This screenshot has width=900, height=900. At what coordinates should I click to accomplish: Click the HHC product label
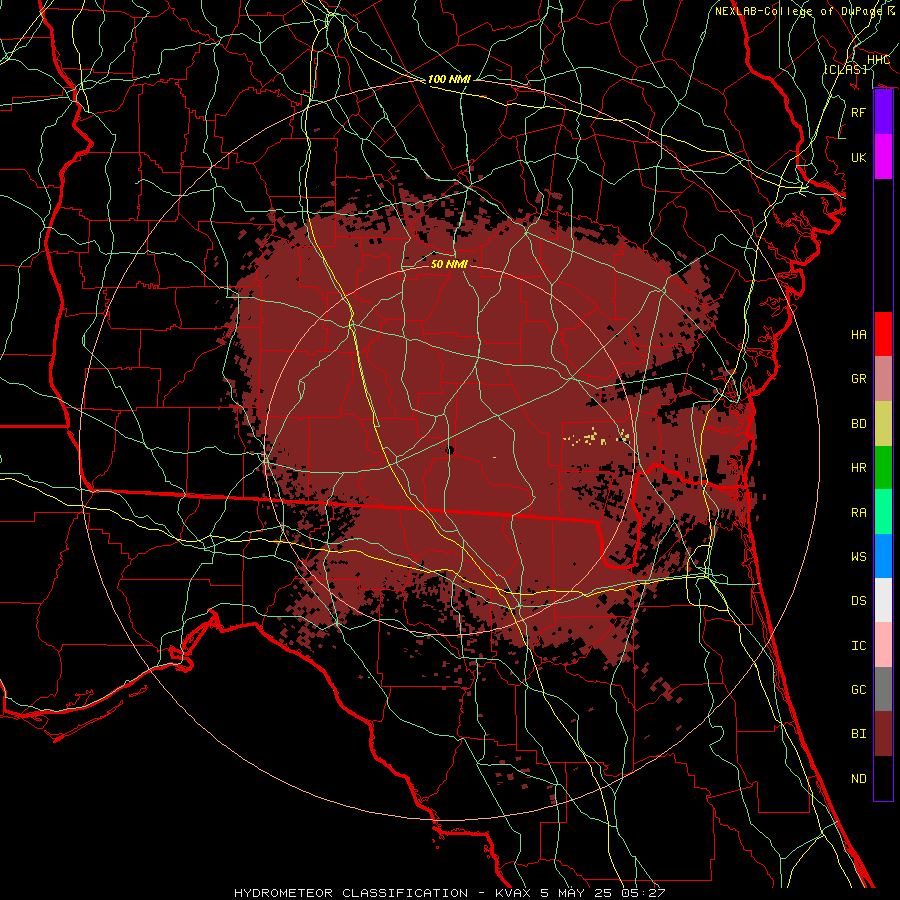(878, 60)
